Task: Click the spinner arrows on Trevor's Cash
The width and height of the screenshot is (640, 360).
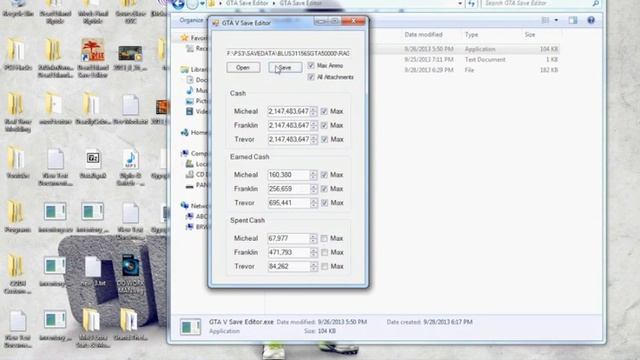Action: pyautogui.click(x=313, y=139)
